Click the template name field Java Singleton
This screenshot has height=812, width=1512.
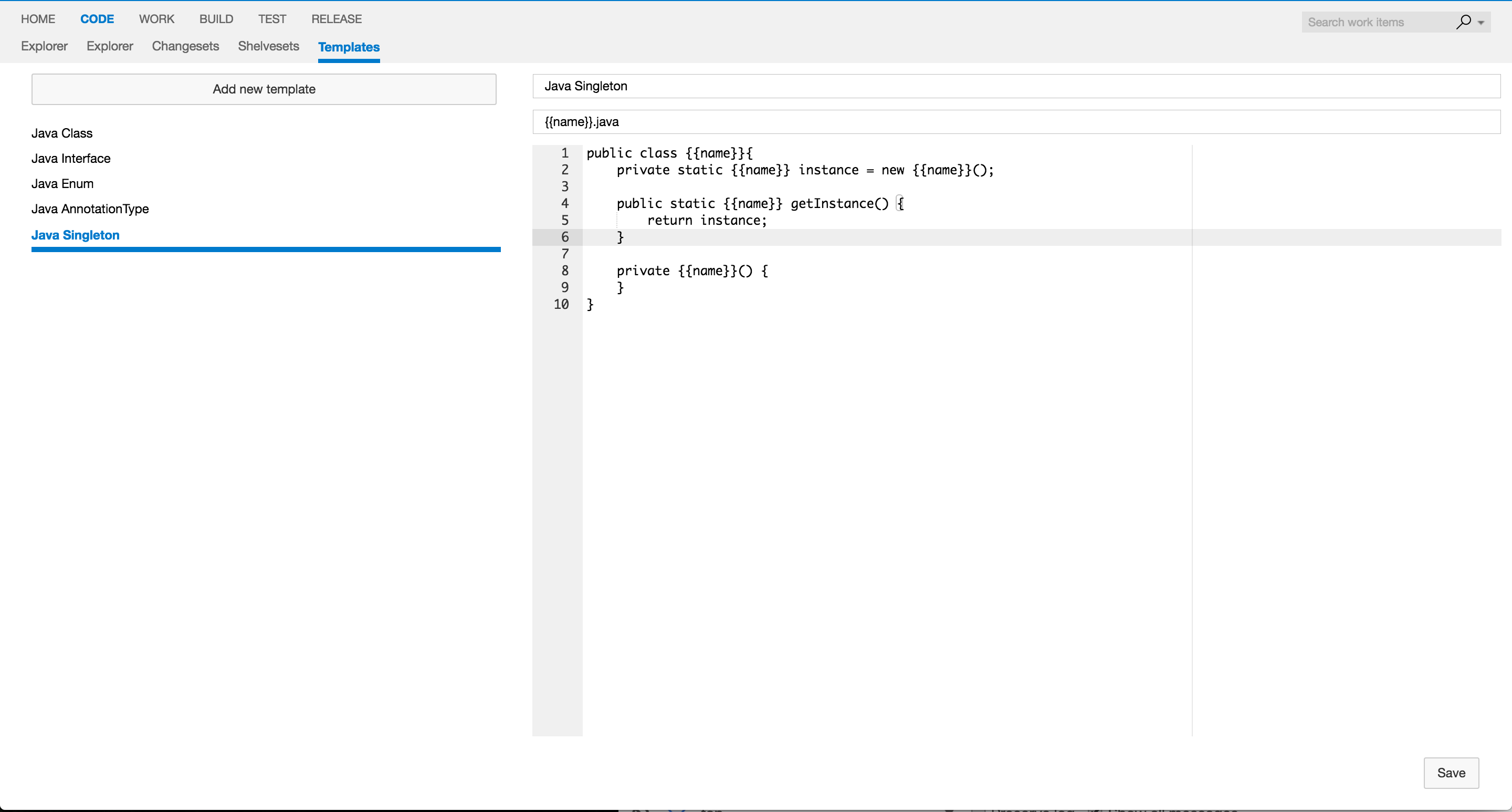[1015, 86]
